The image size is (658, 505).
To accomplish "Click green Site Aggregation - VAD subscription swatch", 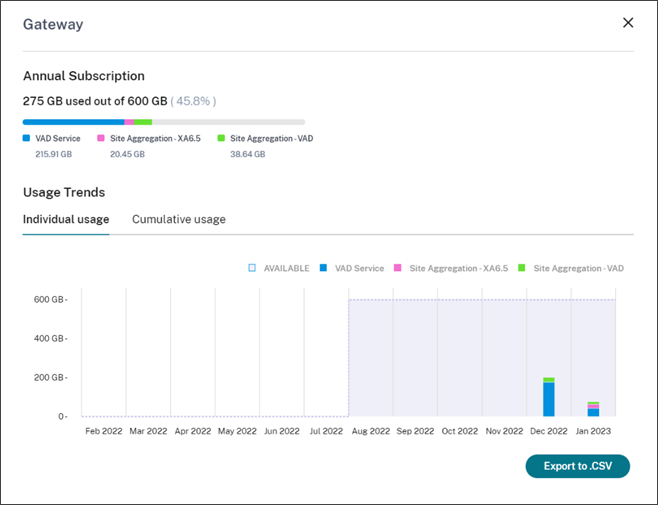I will pos(221,139).
